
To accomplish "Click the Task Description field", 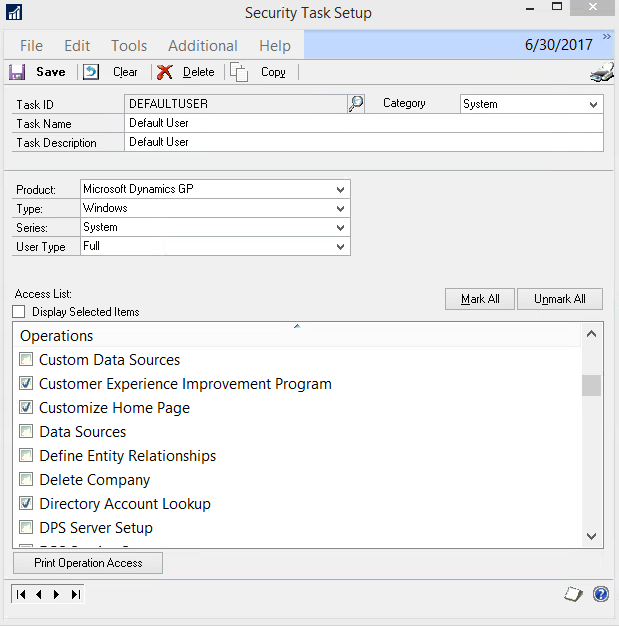I will click(364, 142).
